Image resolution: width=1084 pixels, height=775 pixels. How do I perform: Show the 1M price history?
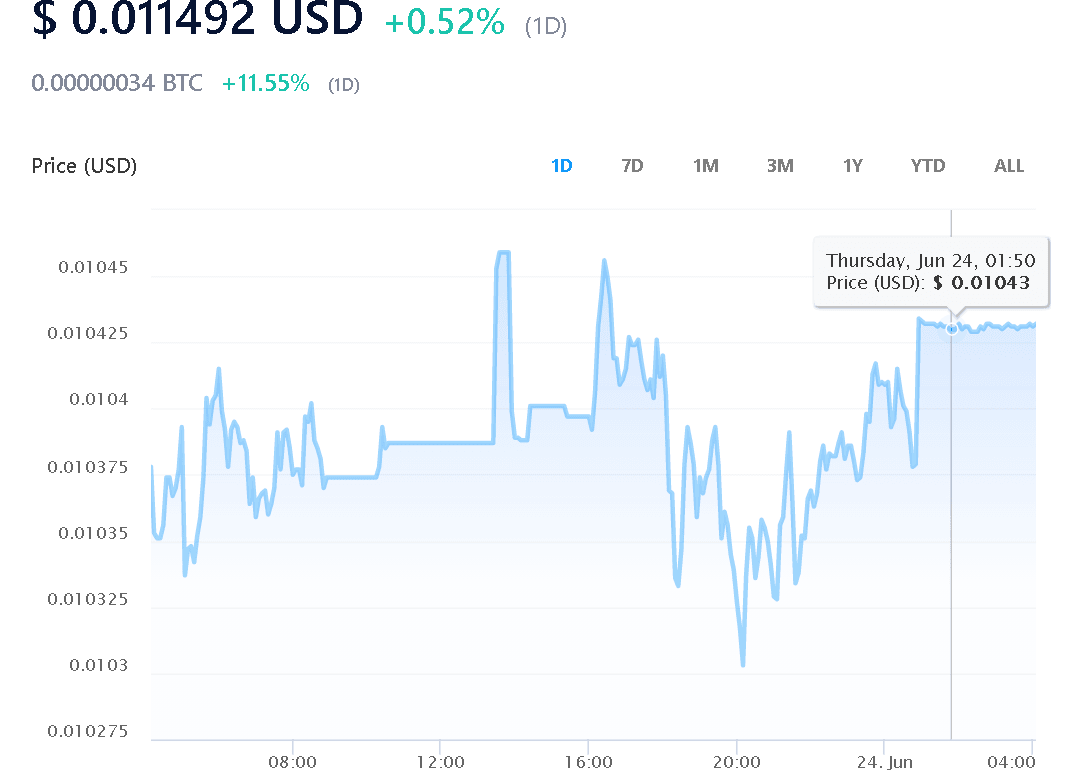coord(706,166)
